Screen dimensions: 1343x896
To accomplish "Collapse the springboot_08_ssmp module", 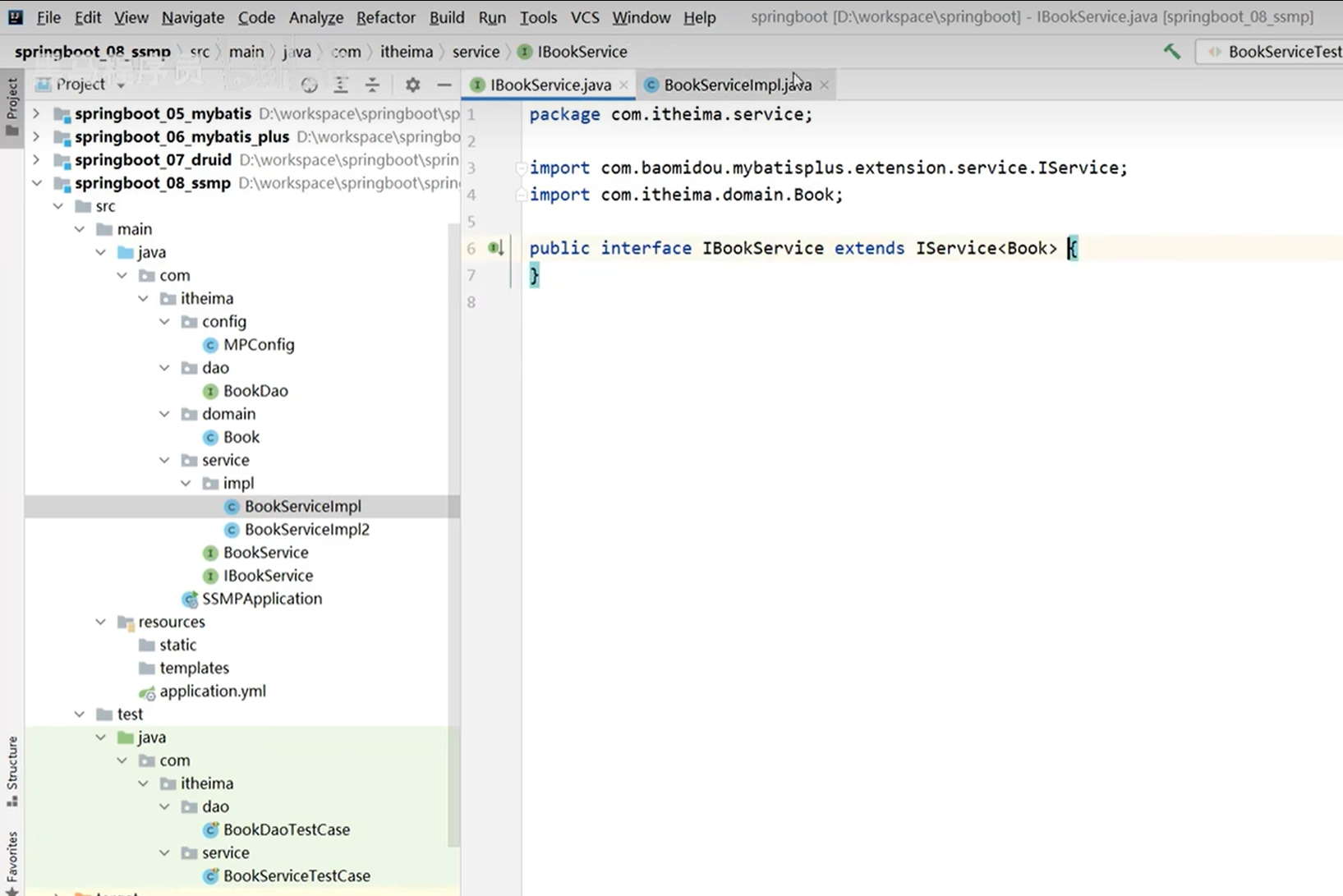I will point(36,182).
